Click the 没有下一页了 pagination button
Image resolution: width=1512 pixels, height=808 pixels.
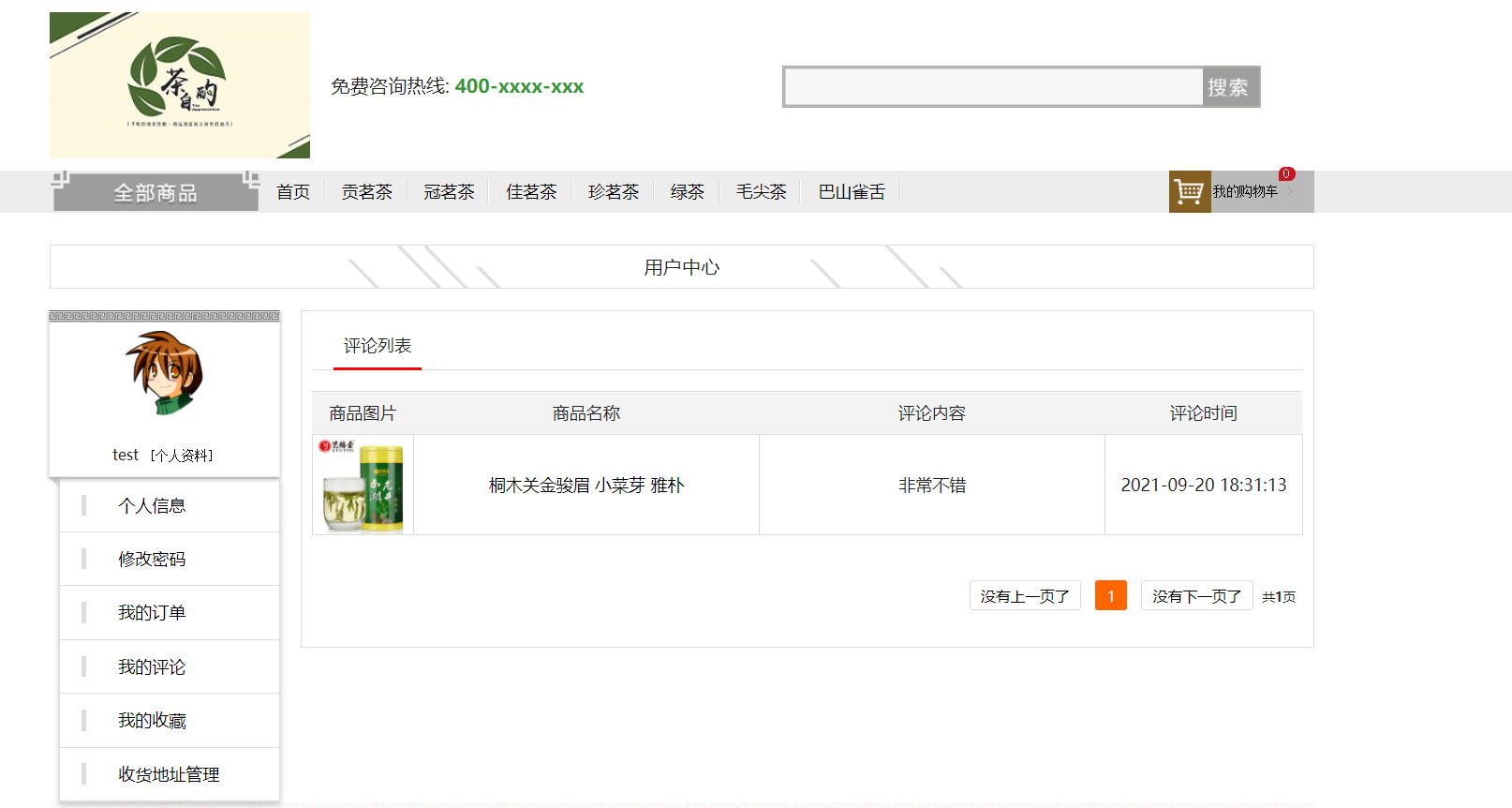click(1197, 596)
